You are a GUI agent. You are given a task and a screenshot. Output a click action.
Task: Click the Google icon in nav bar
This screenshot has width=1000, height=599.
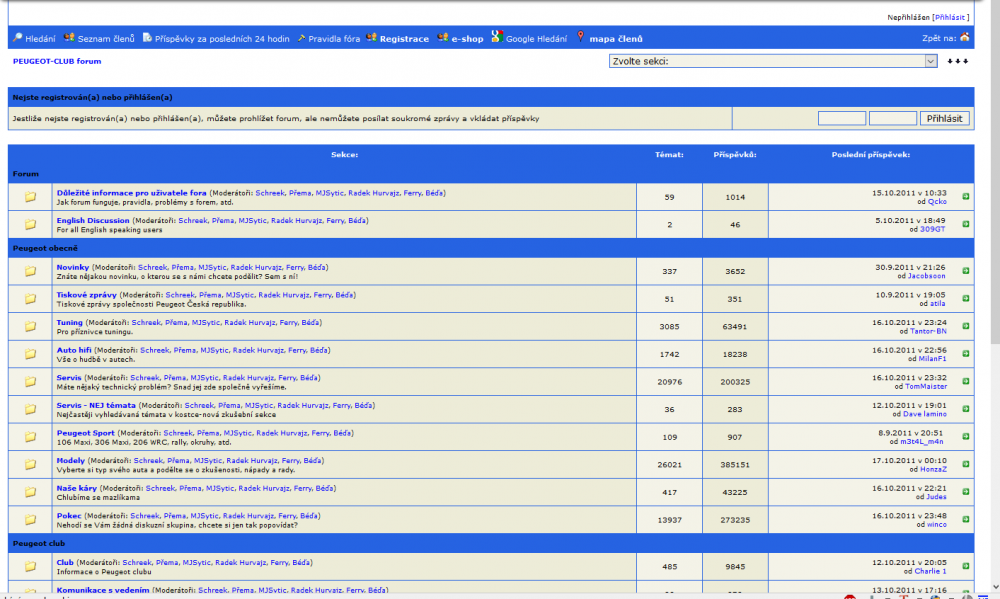click(497, 37)
